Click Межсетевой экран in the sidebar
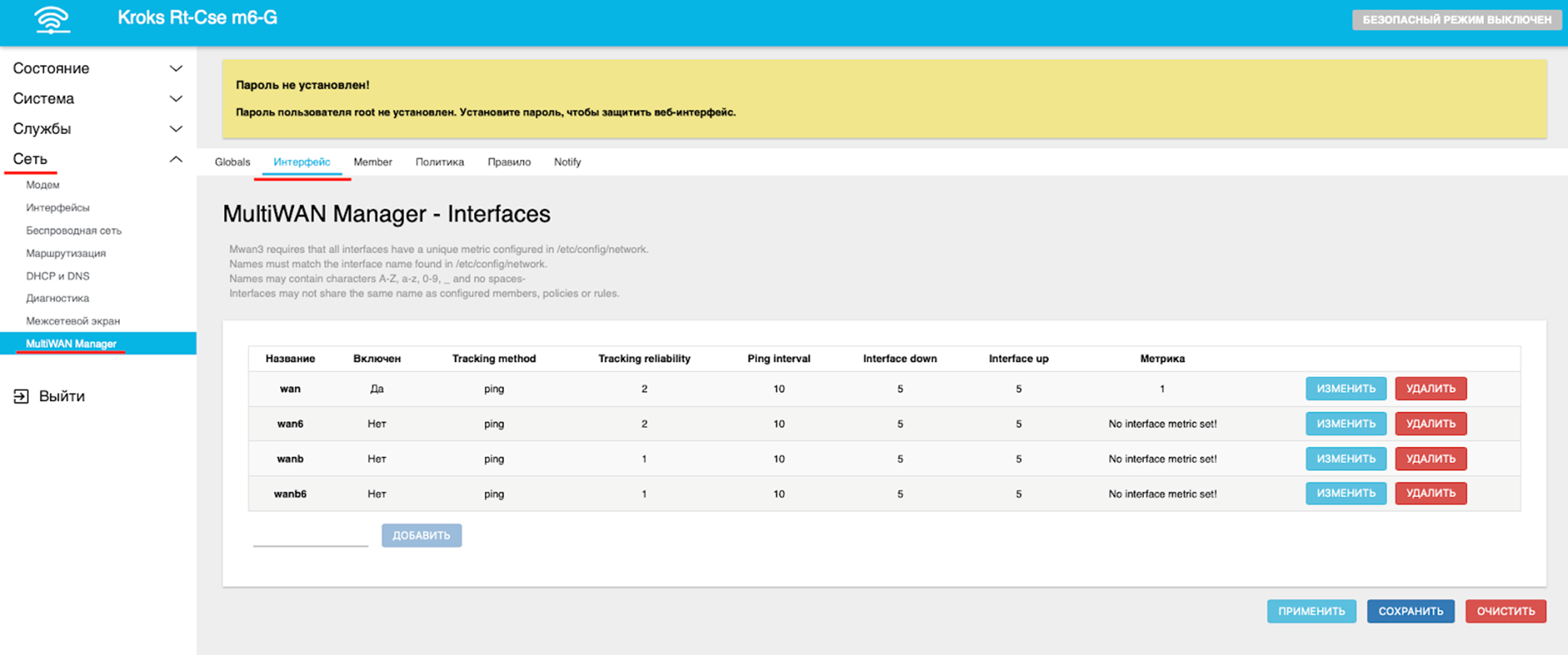 [x=72, y=320]
